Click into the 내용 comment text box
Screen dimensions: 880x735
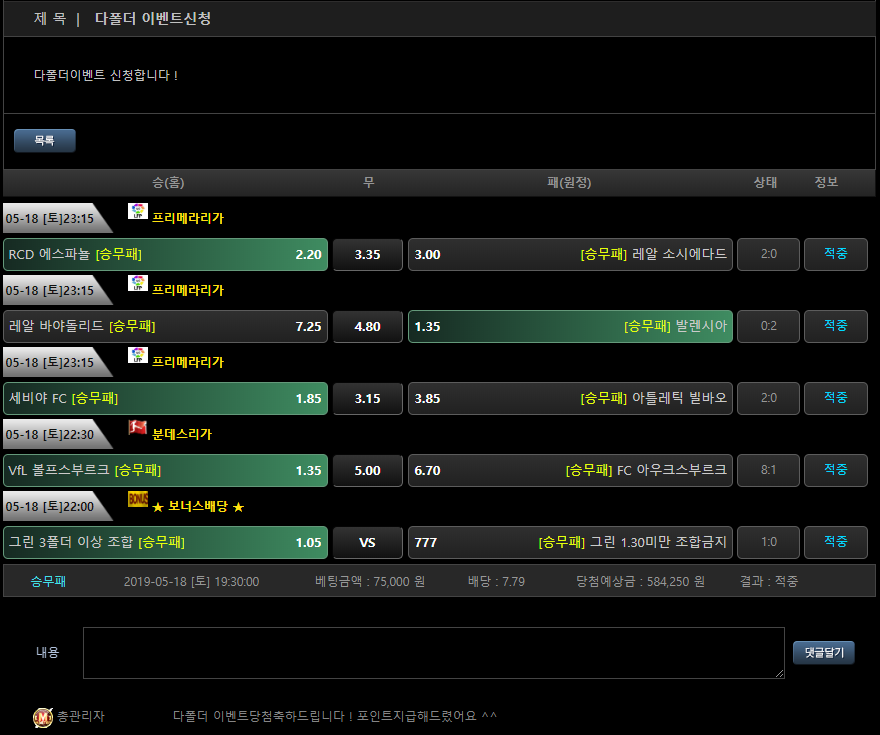tap(433, 653)
